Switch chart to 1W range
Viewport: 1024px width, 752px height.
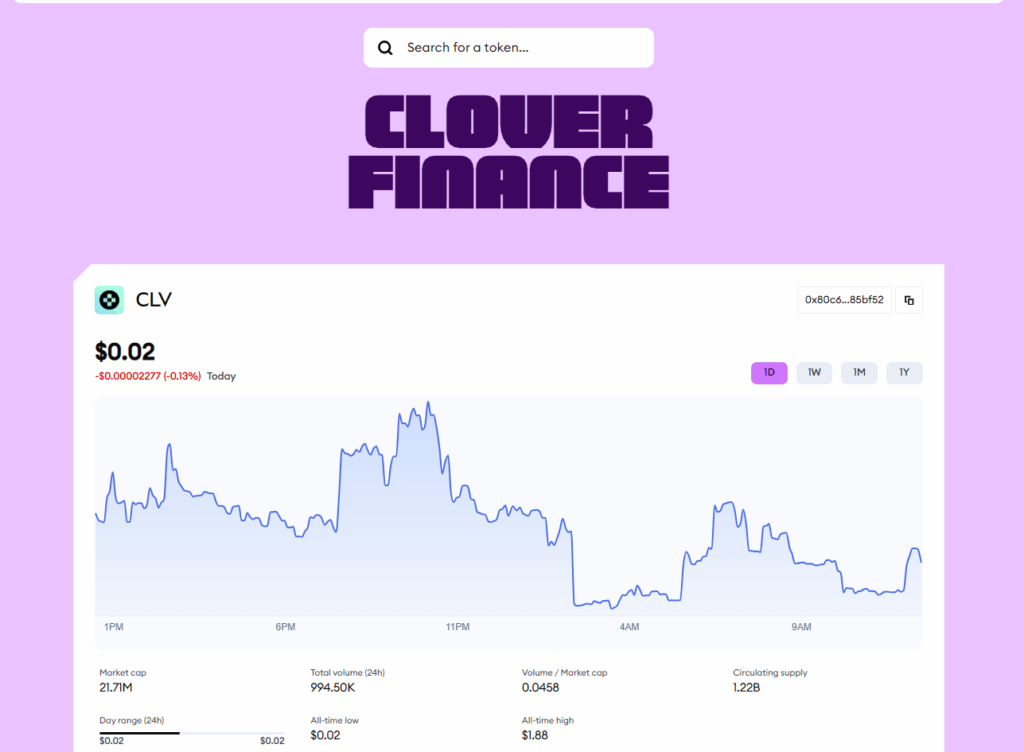click(x=814, y=373)
